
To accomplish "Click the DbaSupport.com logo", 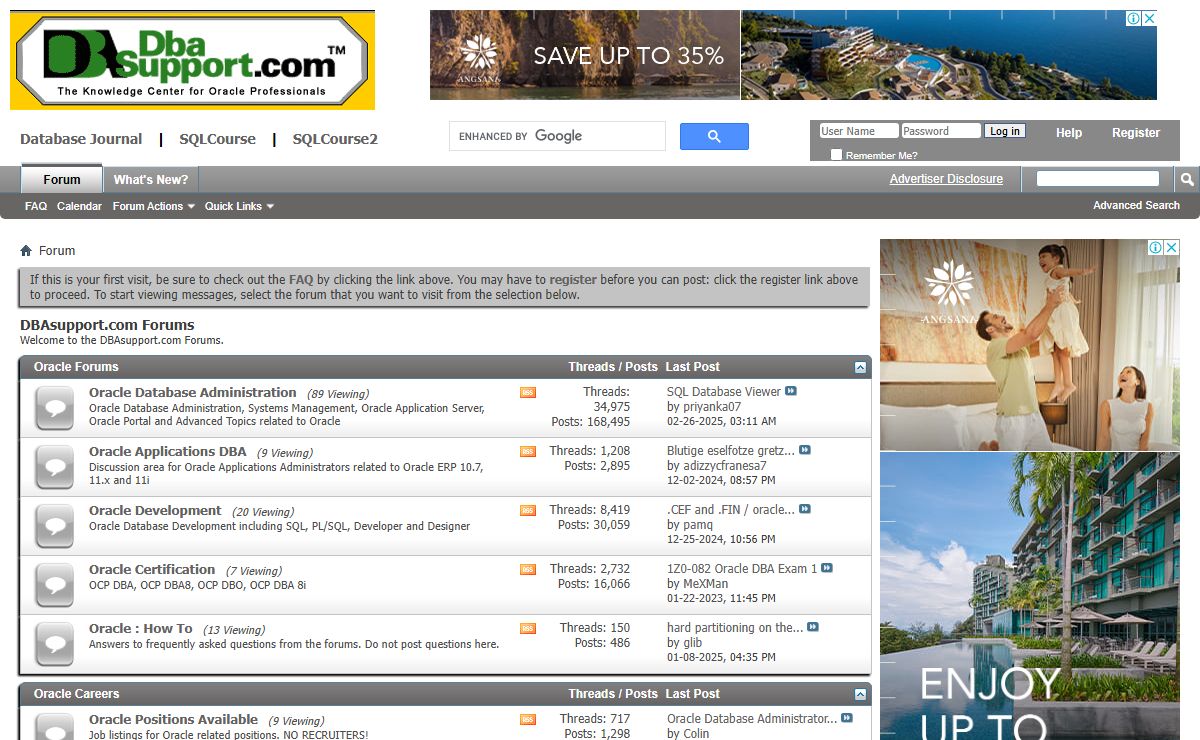I will point(192,60).
